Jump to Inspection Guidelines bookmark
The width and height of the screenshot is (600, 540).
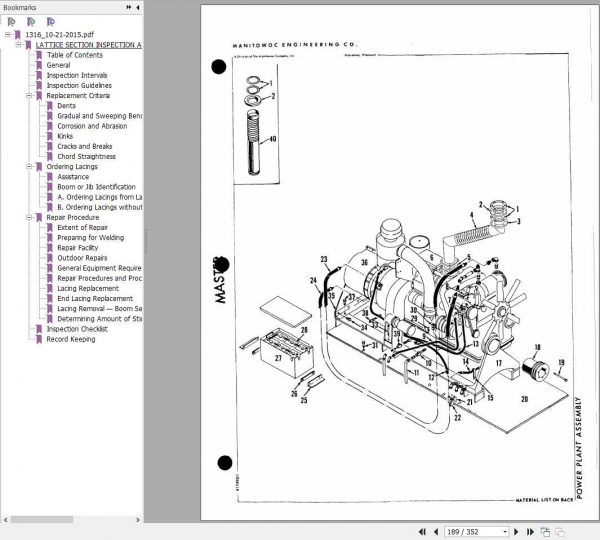(x=79, y=85)
